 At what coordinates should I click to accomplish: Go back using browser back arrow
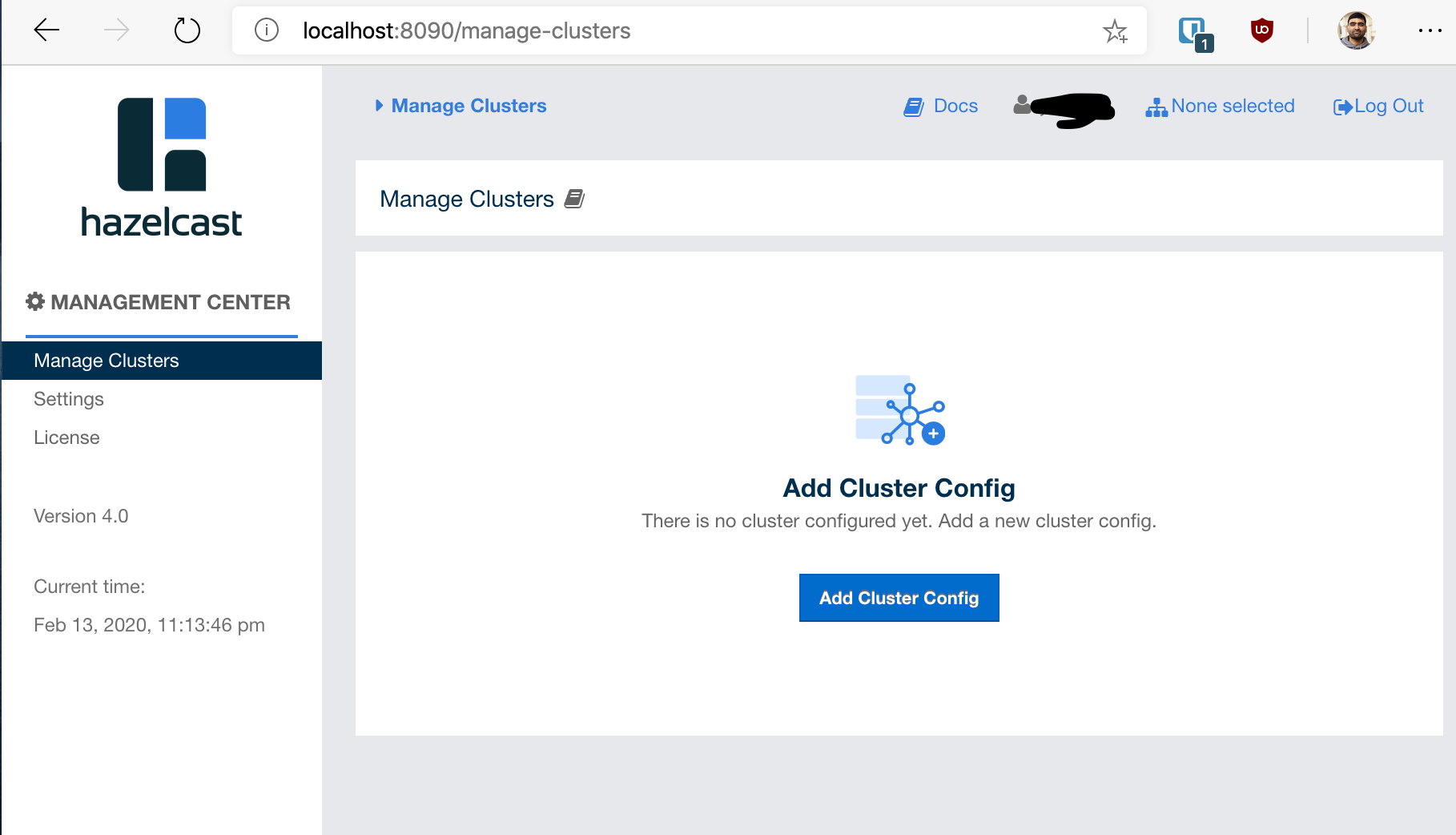(x=46, y=30)
